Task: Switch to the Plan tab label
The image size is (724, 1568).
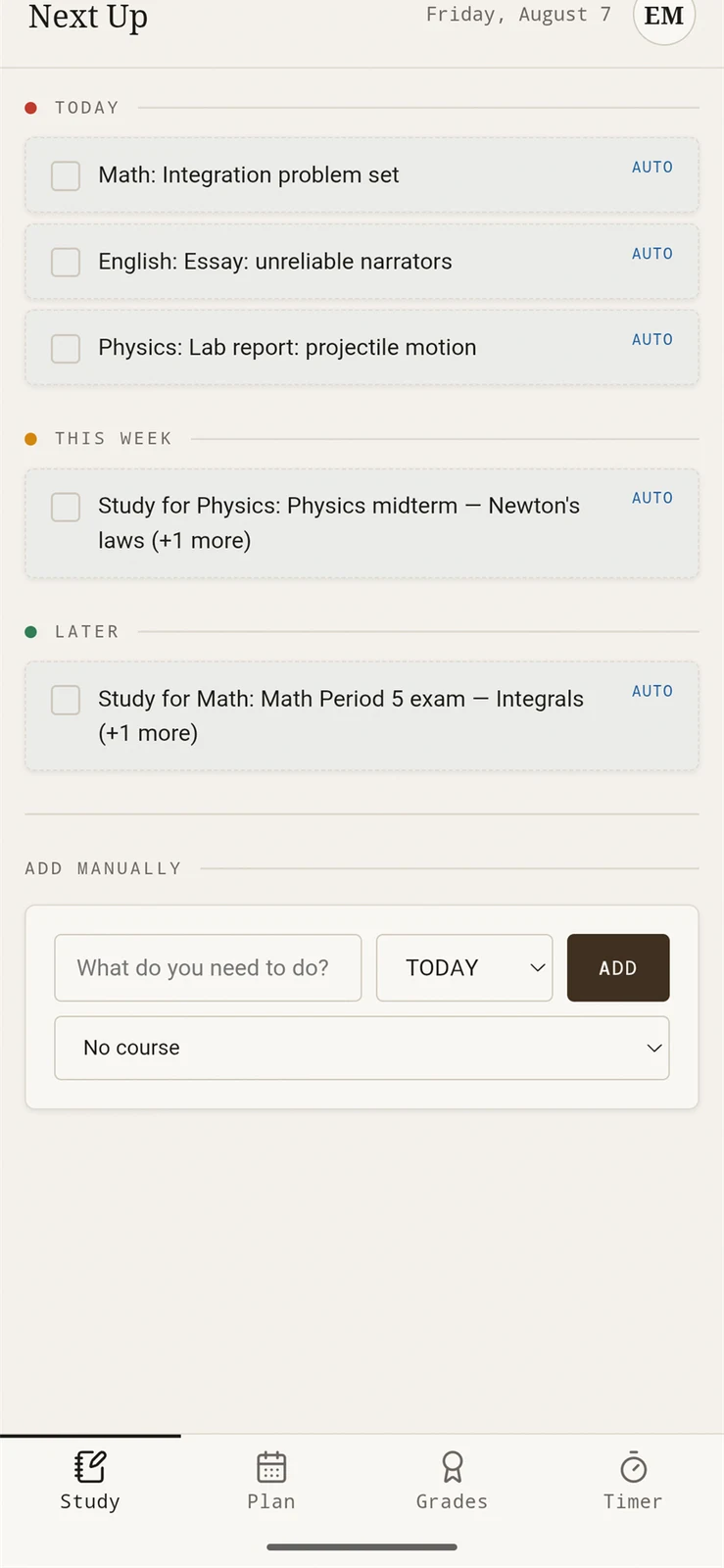Action: coord(271,1501)
